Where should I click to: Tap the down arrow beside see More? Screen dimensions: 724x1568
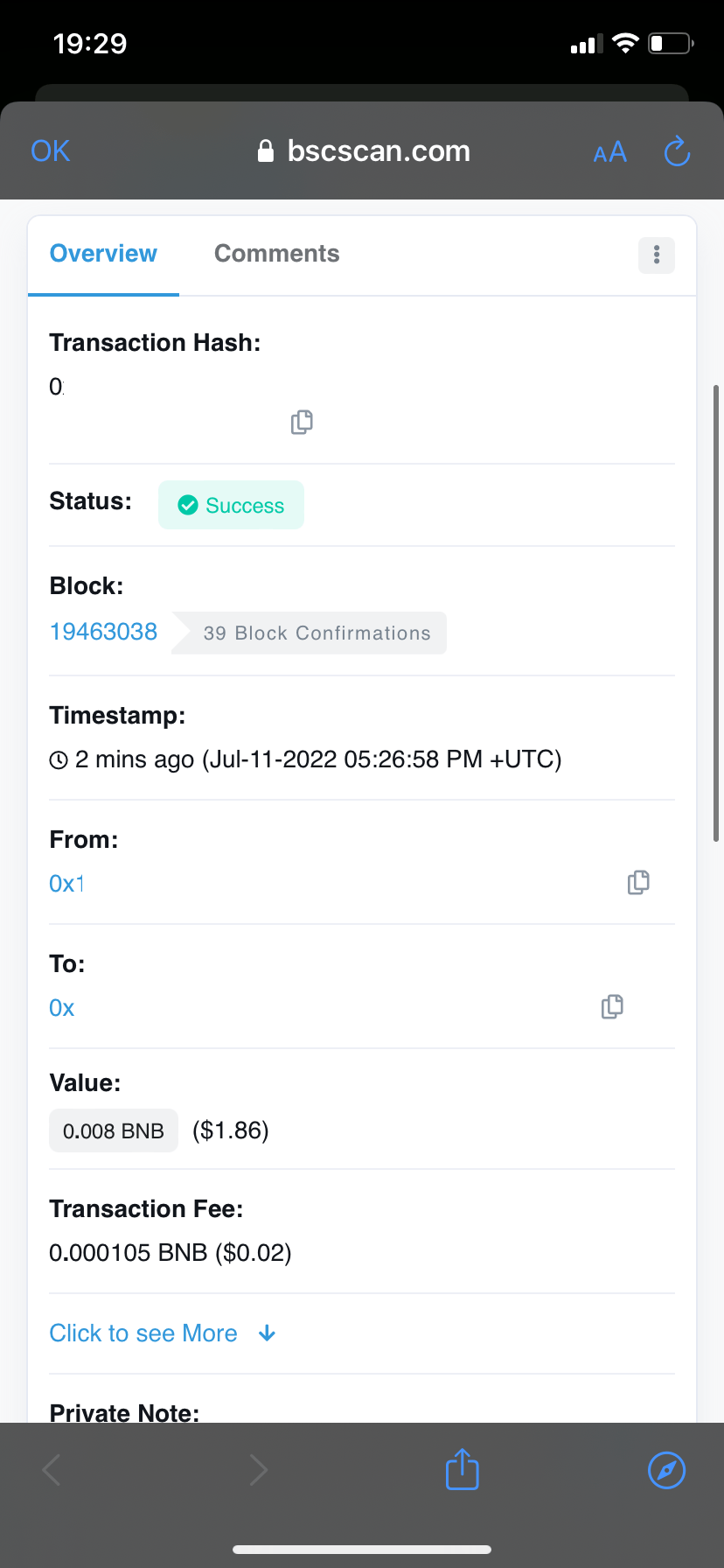coord(268,1333)
